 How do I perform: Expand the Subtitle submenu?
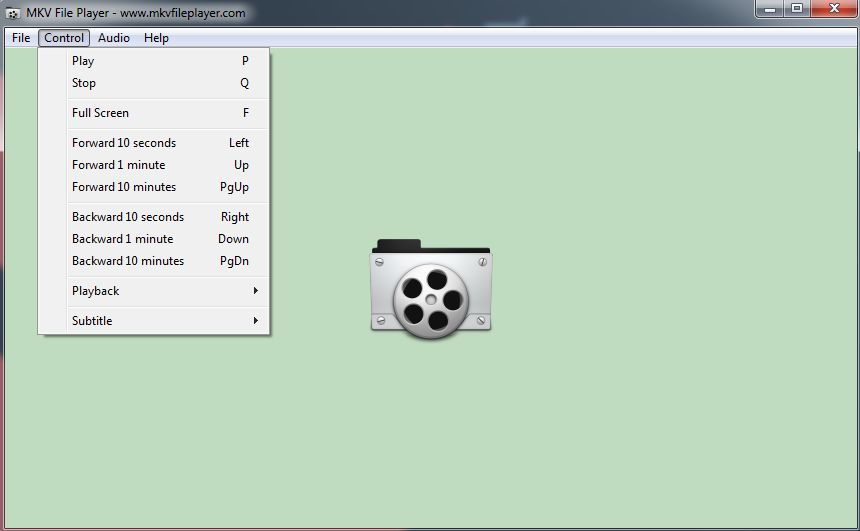point(154,320)
